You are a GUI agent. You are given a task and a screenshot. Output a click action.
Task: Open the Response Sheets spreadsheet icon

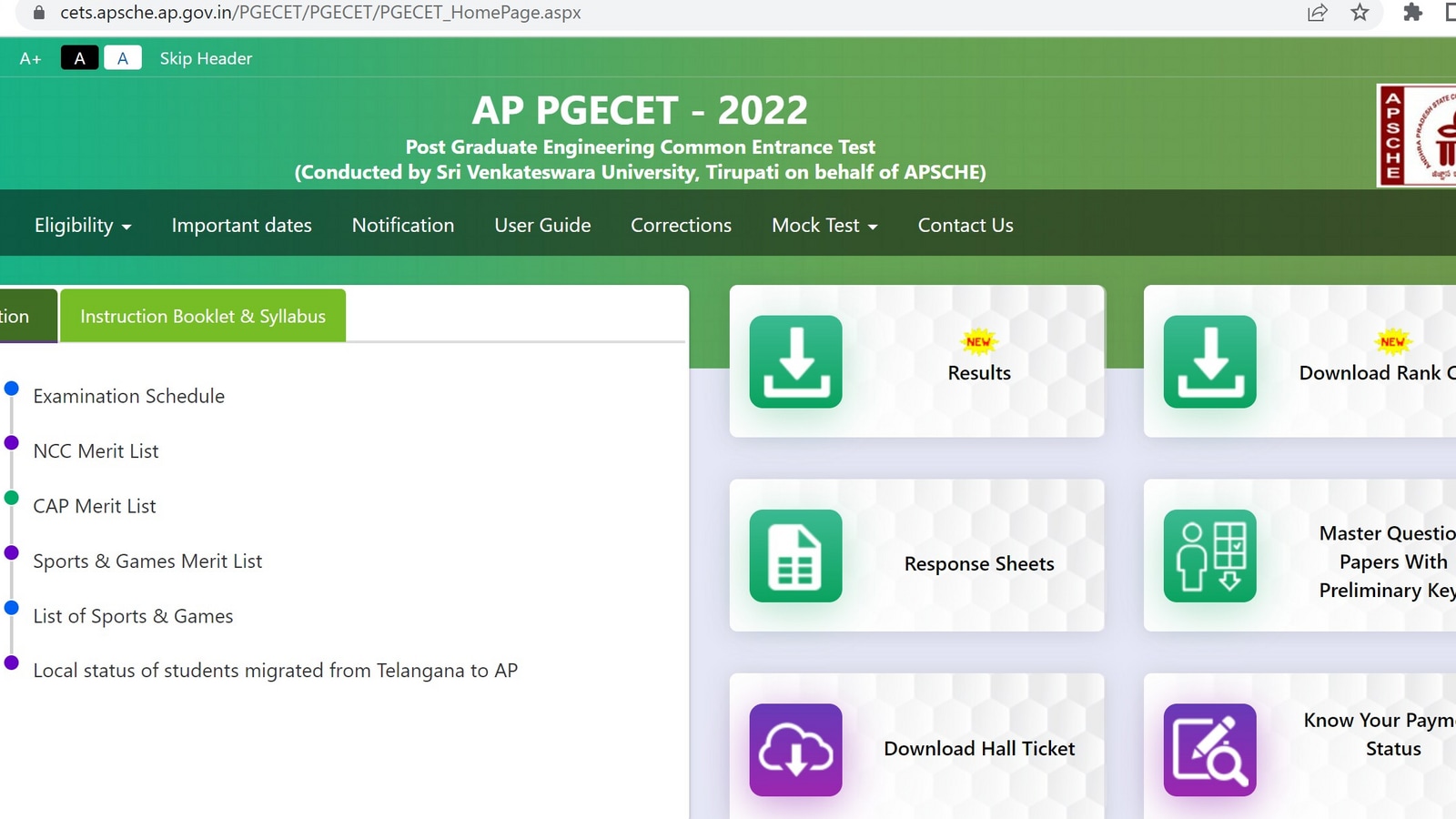pos(795,555)
